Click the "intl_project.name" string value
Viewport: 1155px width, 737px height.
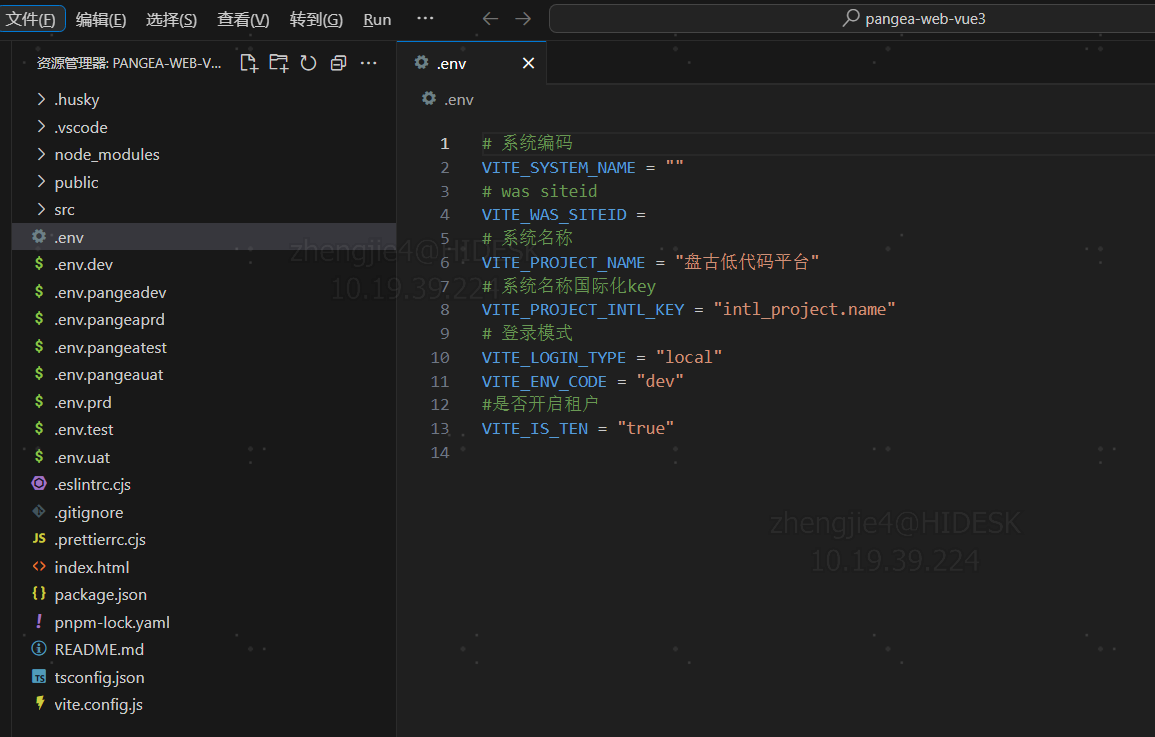click(804, 309)
